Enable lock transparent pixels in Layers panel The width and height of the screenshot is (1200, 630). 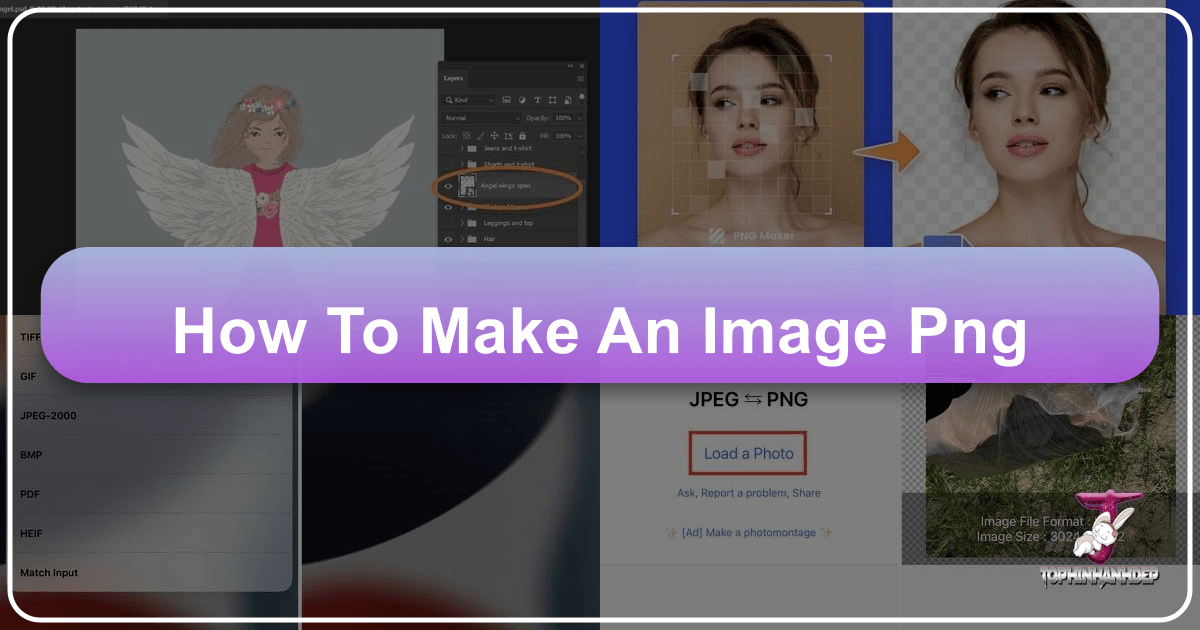coord(466,135)
